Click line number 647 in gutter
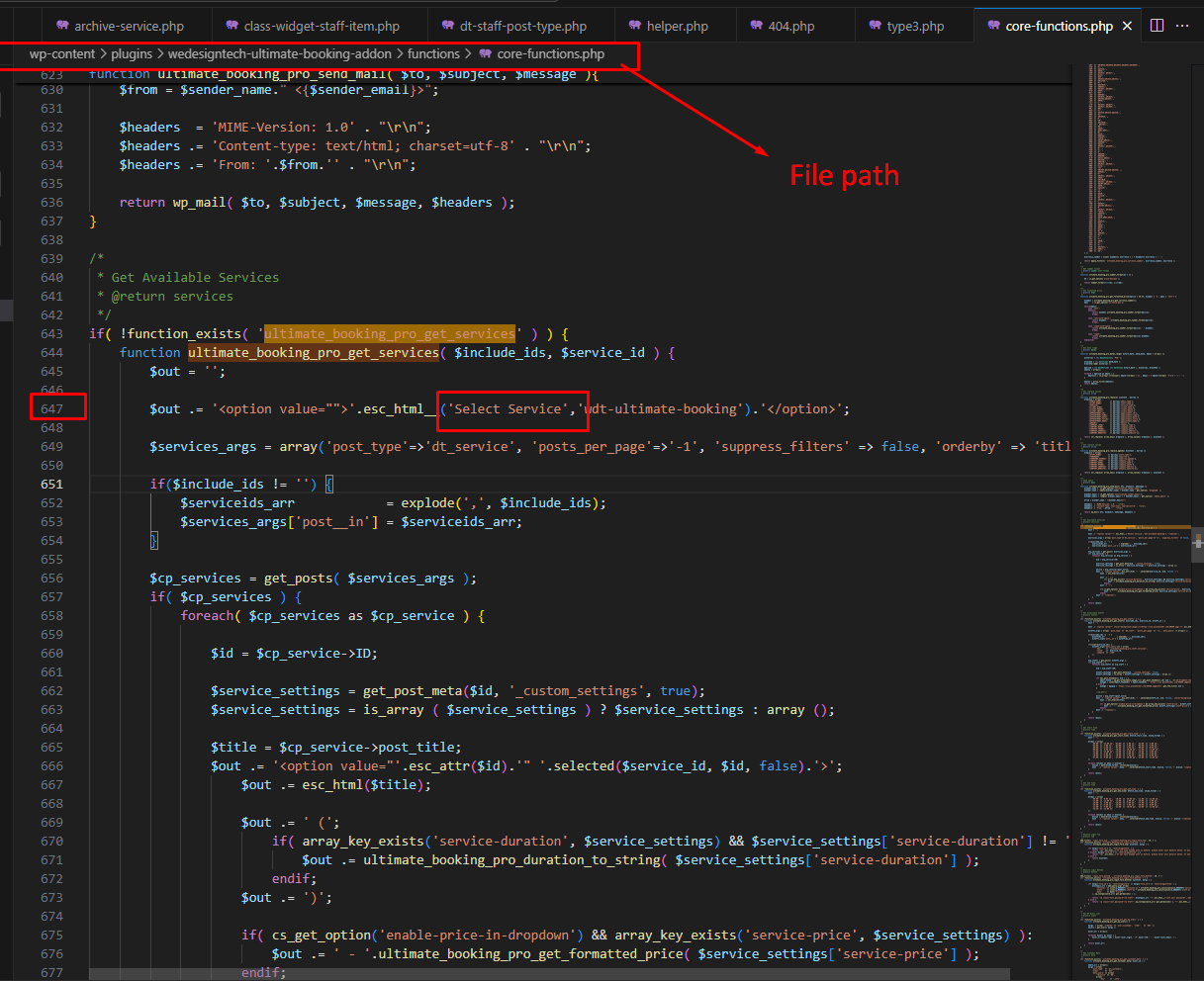 pos(51,408)
